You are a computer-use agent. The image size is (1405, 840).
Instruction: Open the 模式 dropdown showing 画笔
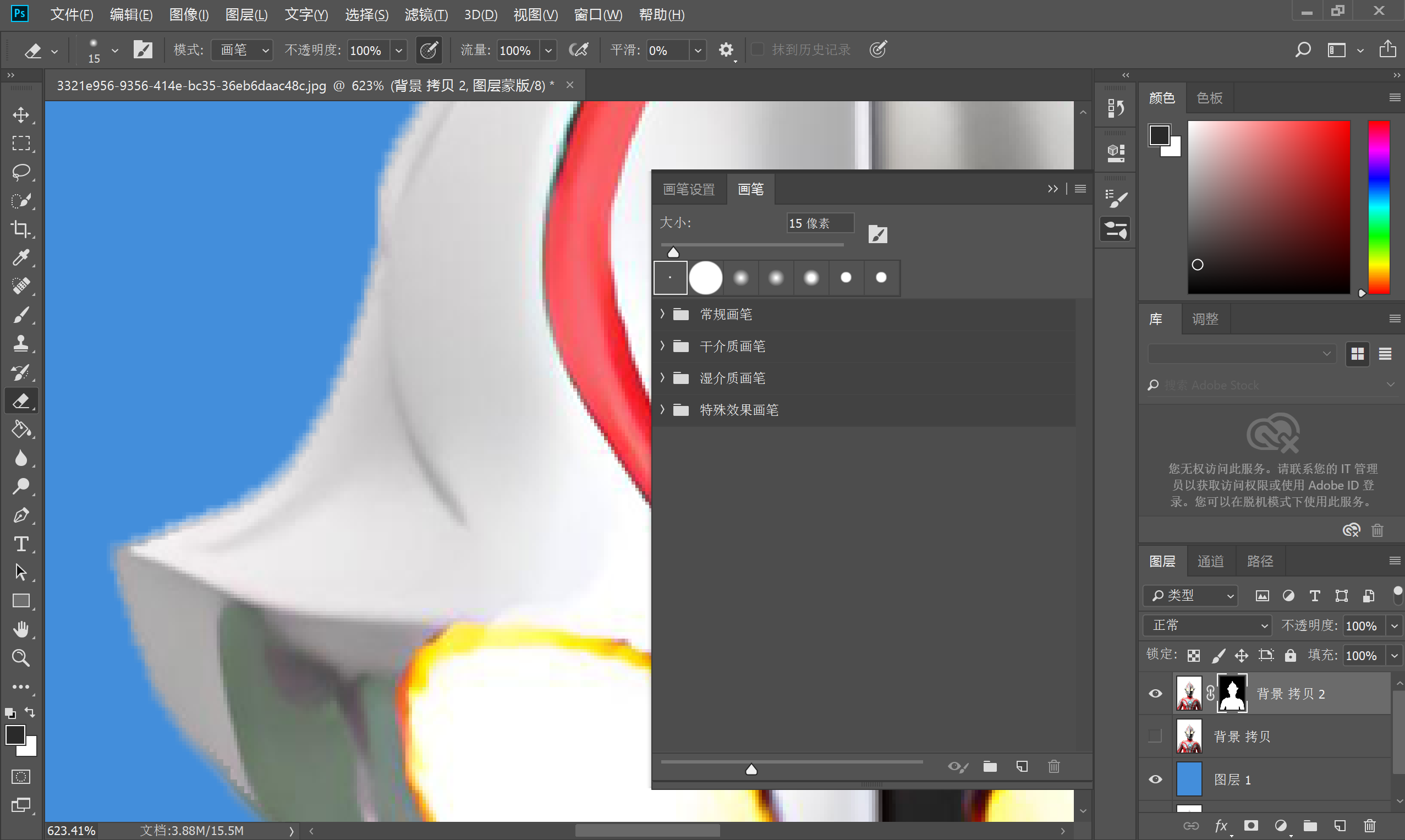pos(242,50)
